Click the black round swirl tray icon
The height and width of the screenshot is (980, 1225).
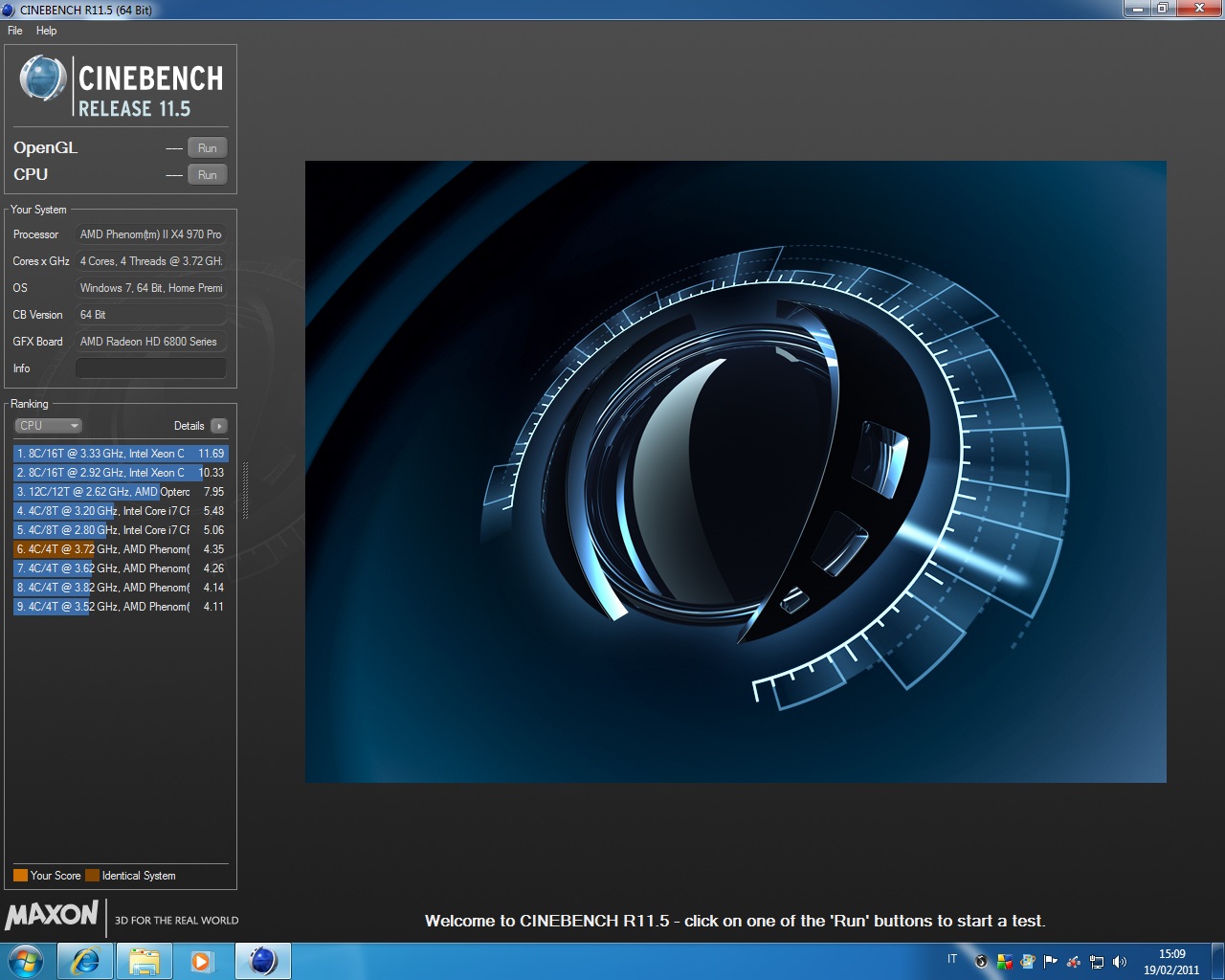point(981,962)
